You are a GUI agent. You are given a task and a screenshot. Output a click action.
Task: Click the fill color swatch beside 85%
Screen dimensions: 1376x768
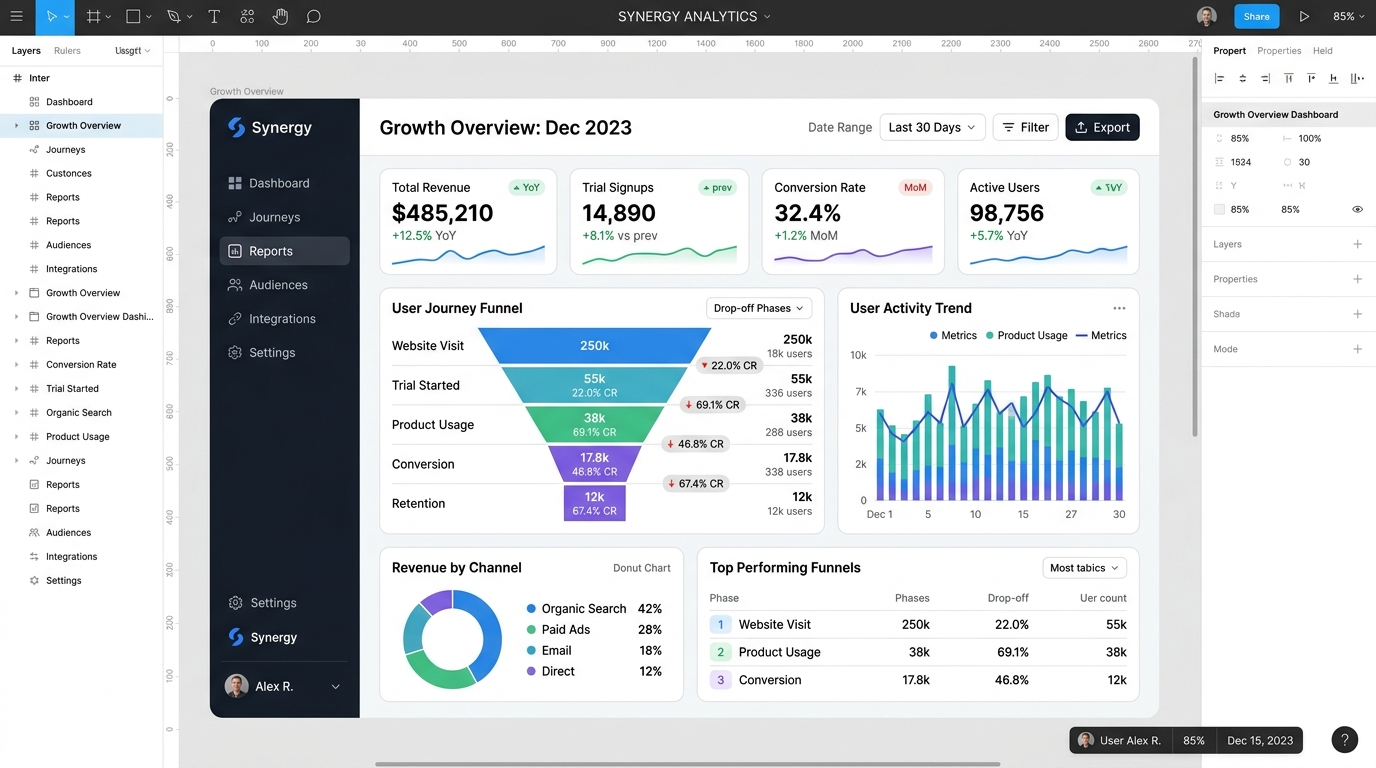1219,210
